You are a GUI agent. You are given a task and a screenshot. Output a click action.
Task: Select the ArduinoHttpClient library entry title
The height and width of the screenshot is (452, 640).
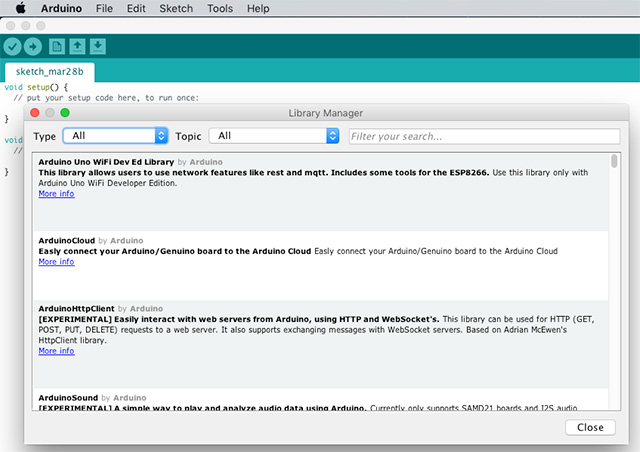[x=76, y=309]
